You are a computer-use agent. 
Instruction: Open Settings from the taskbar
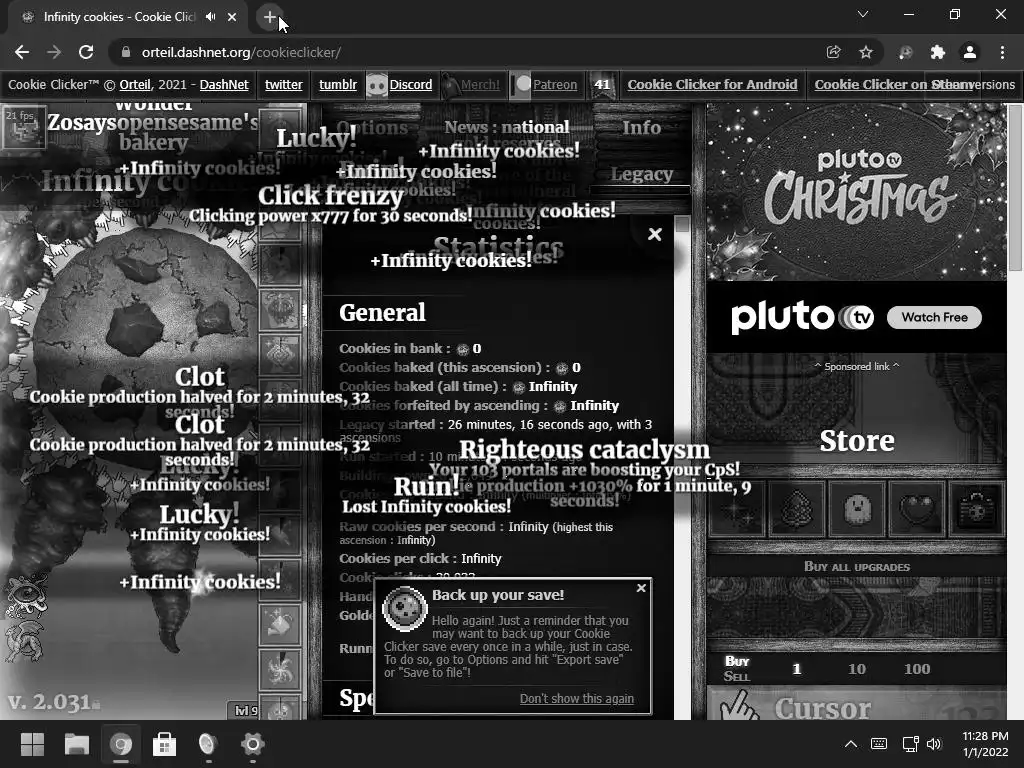click(x=252, y=744)
